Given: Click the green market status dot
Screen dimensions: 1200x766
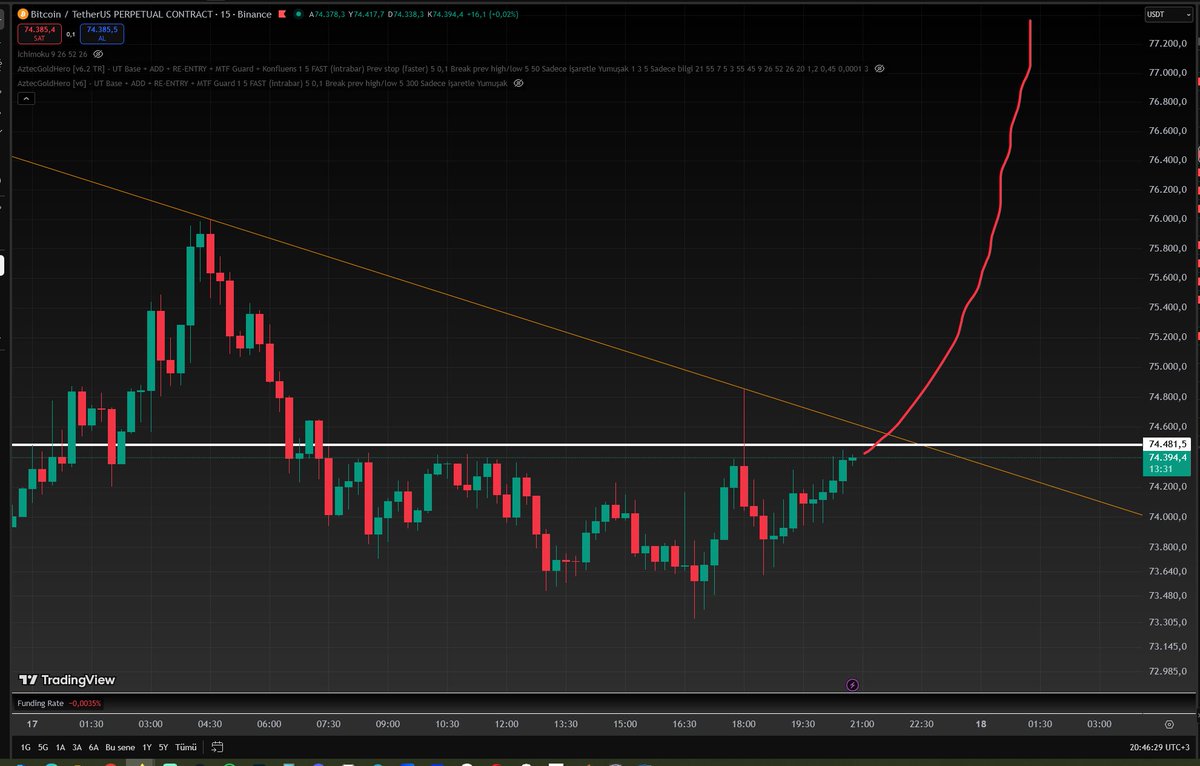Looking at the screenshot, I should pos(296,14).
